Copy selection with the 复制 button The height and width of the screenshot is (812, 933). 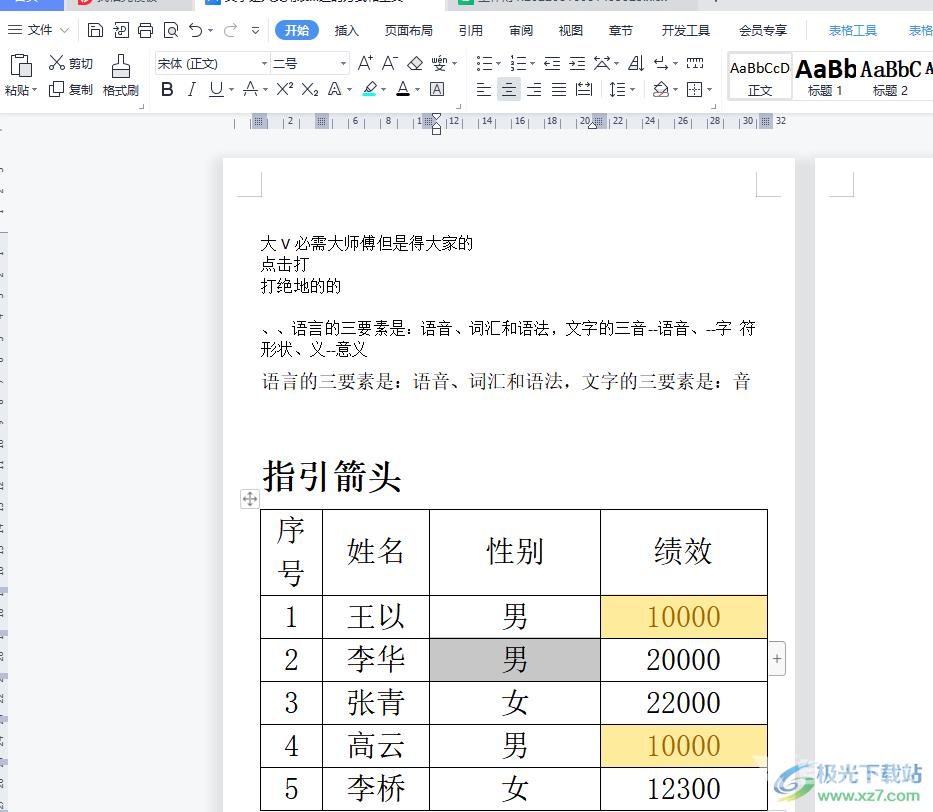click(70, 89)
